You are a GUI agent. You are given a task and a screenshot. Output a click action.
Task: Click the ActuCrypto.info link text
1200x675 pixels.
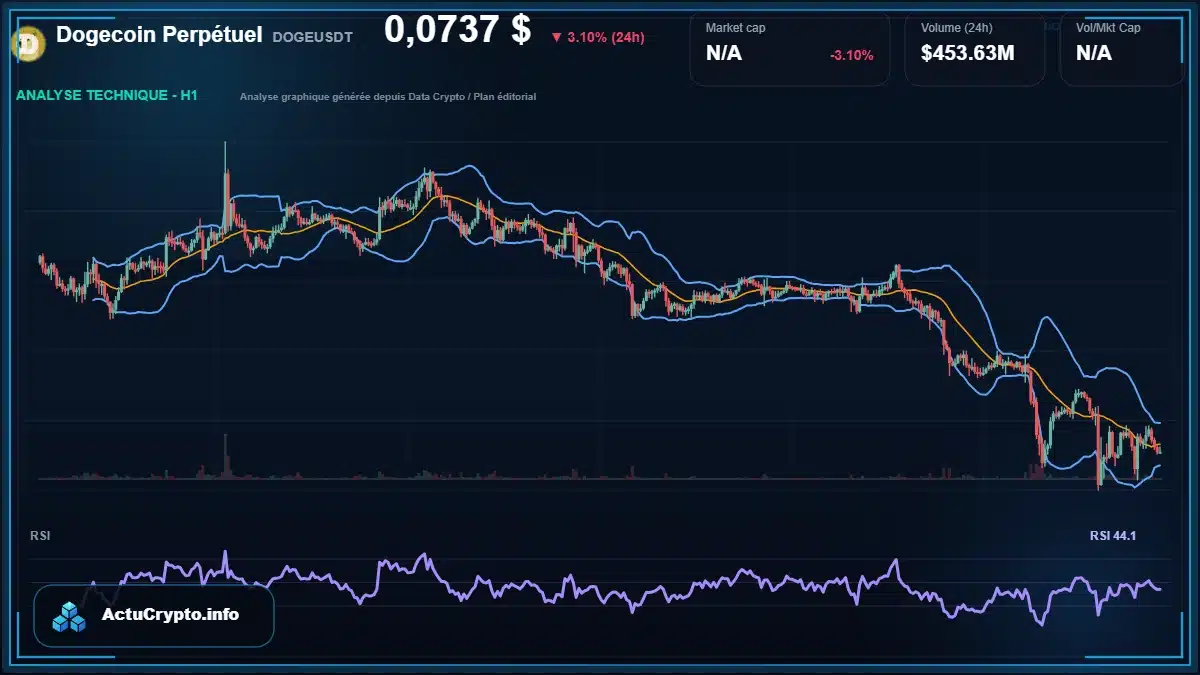pos(171,615)
